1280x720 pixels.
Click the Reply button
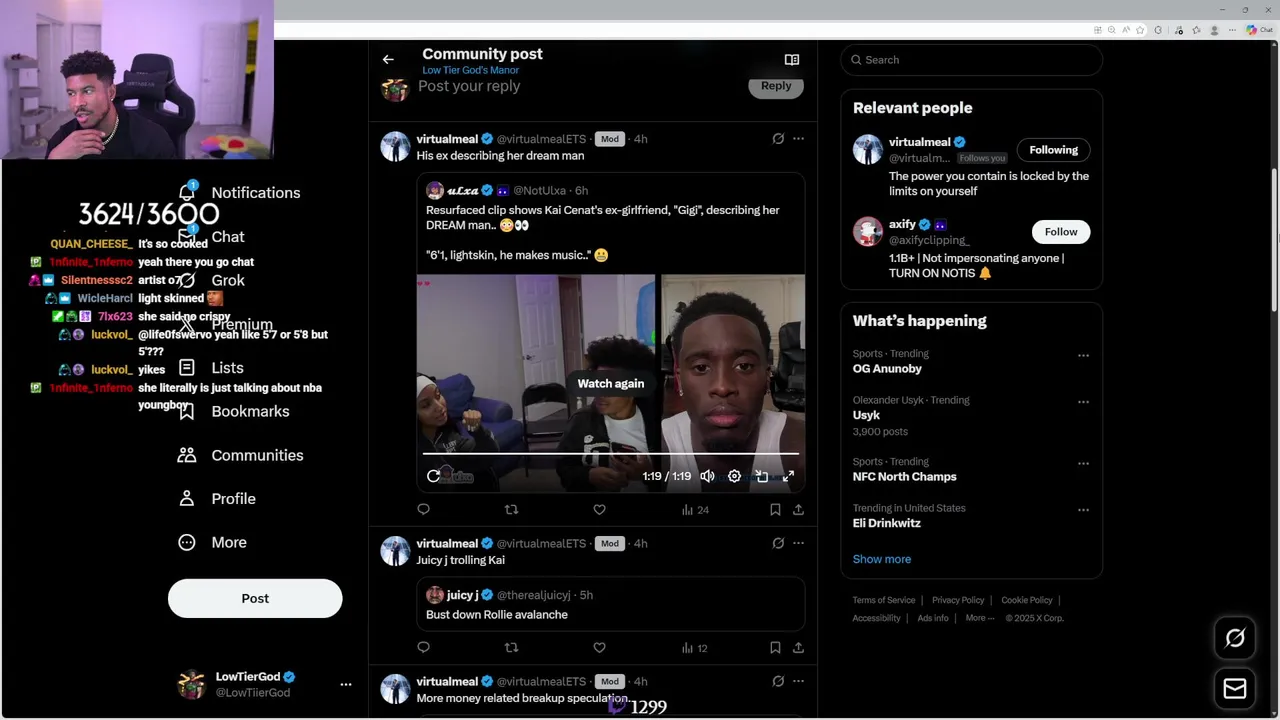pyautogui.click(x=776, y=86)
